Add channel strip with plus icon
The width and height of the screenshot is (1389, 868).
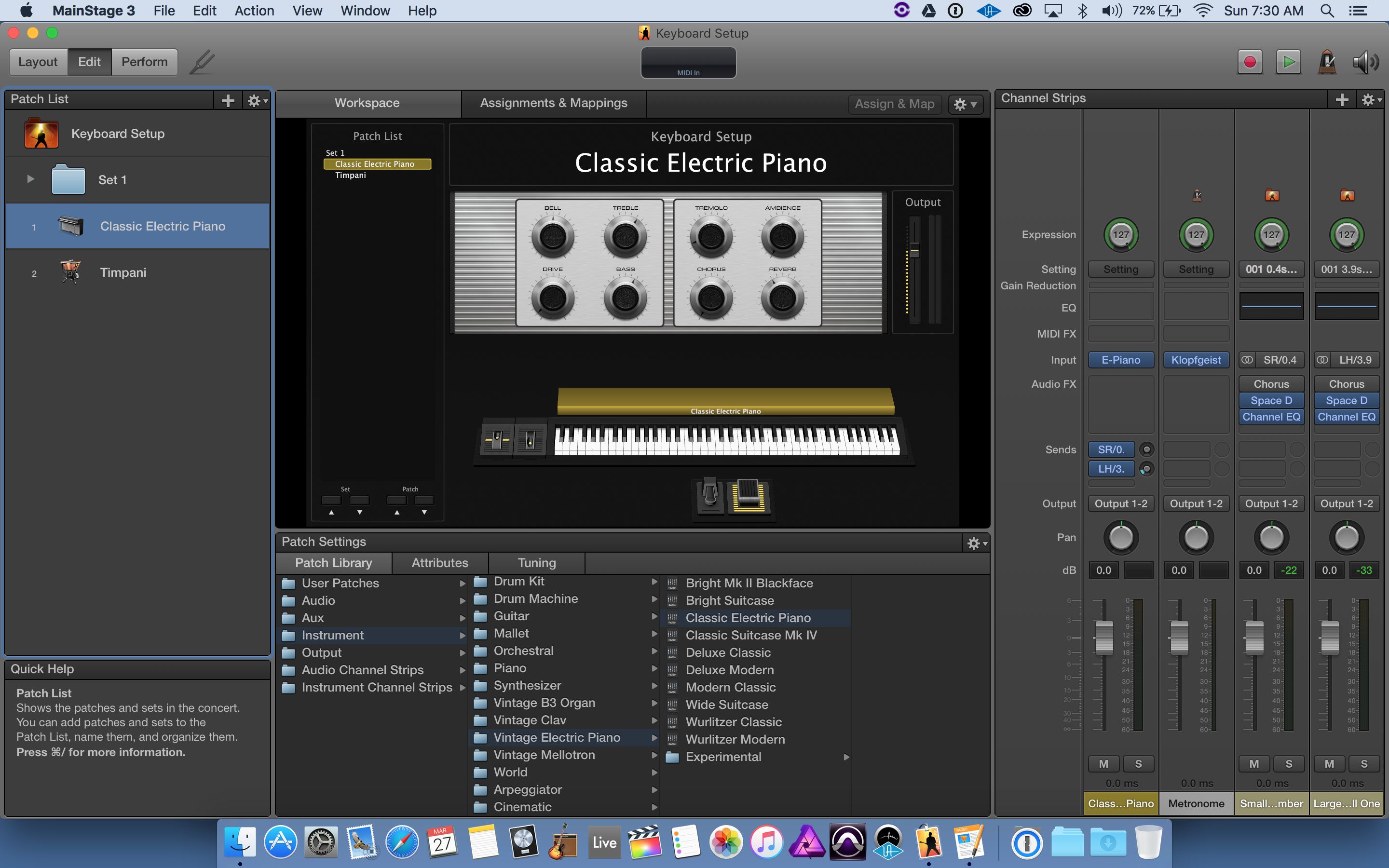coord(1341,100)
